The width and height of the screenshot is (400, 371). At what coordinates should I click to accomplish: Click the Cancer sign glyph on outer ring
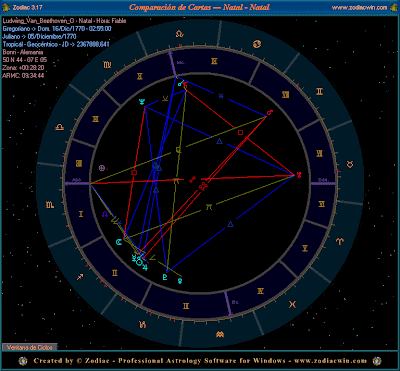[x=257, y=43]
